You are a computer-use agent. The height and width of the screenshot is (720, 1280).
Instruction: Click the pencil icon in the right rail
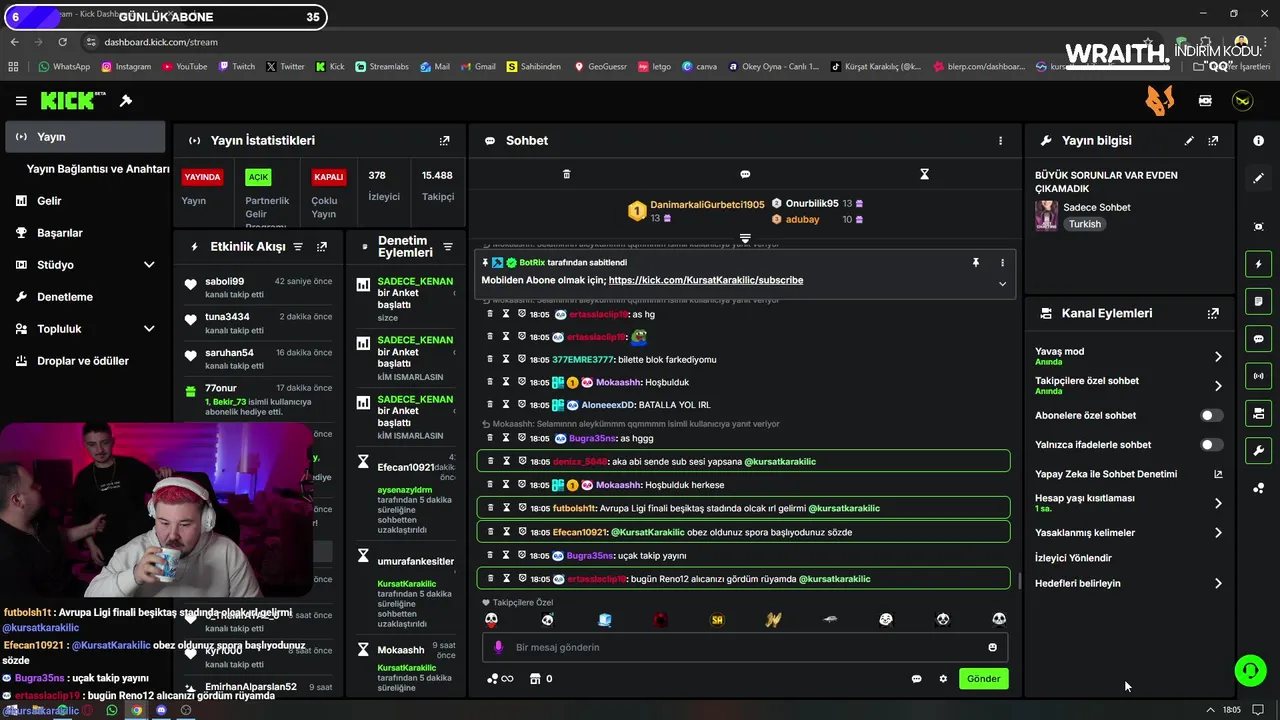[1258, 178]
